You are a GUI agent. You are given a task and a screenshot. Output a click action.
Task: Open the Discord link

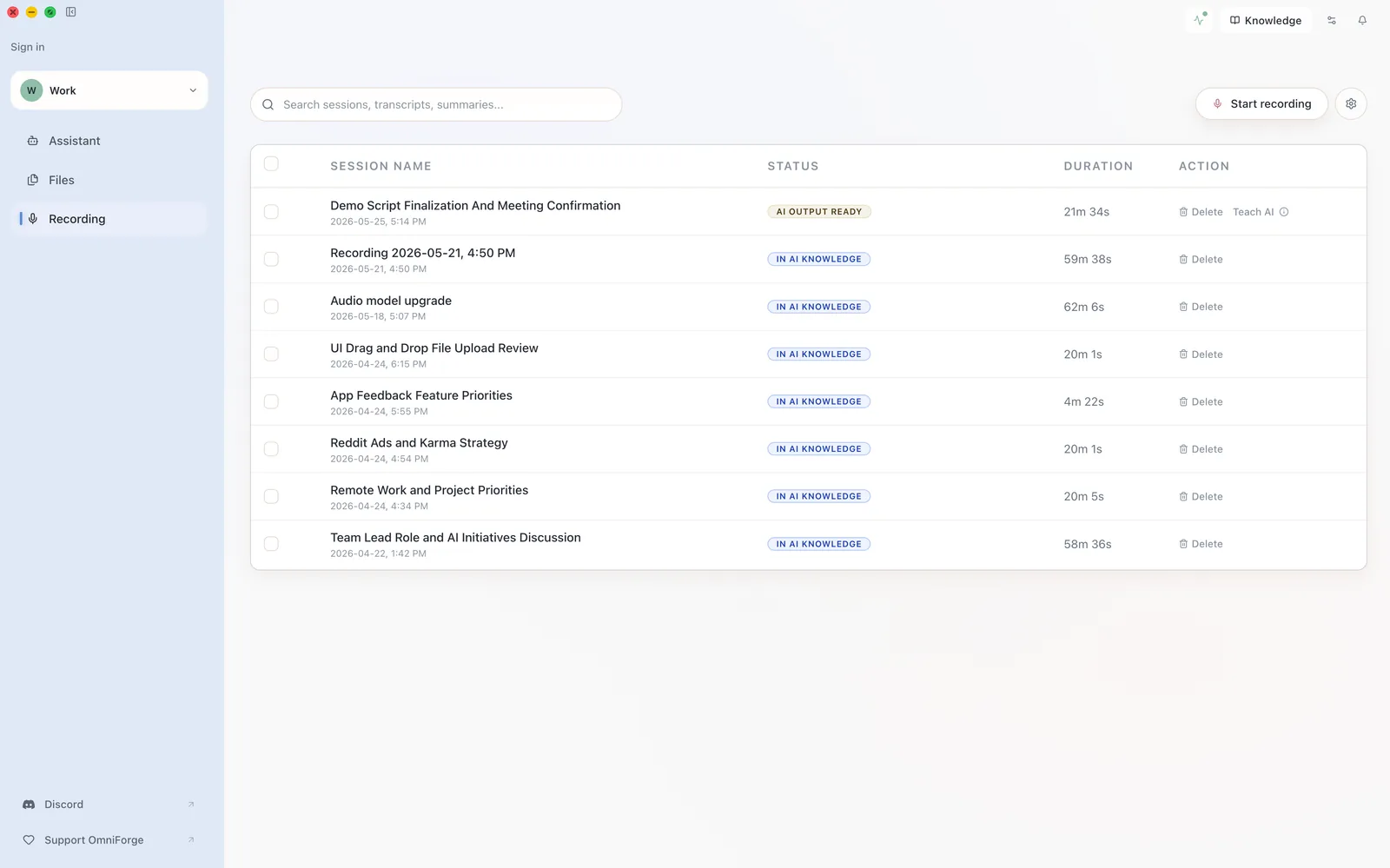pos(109,805)
